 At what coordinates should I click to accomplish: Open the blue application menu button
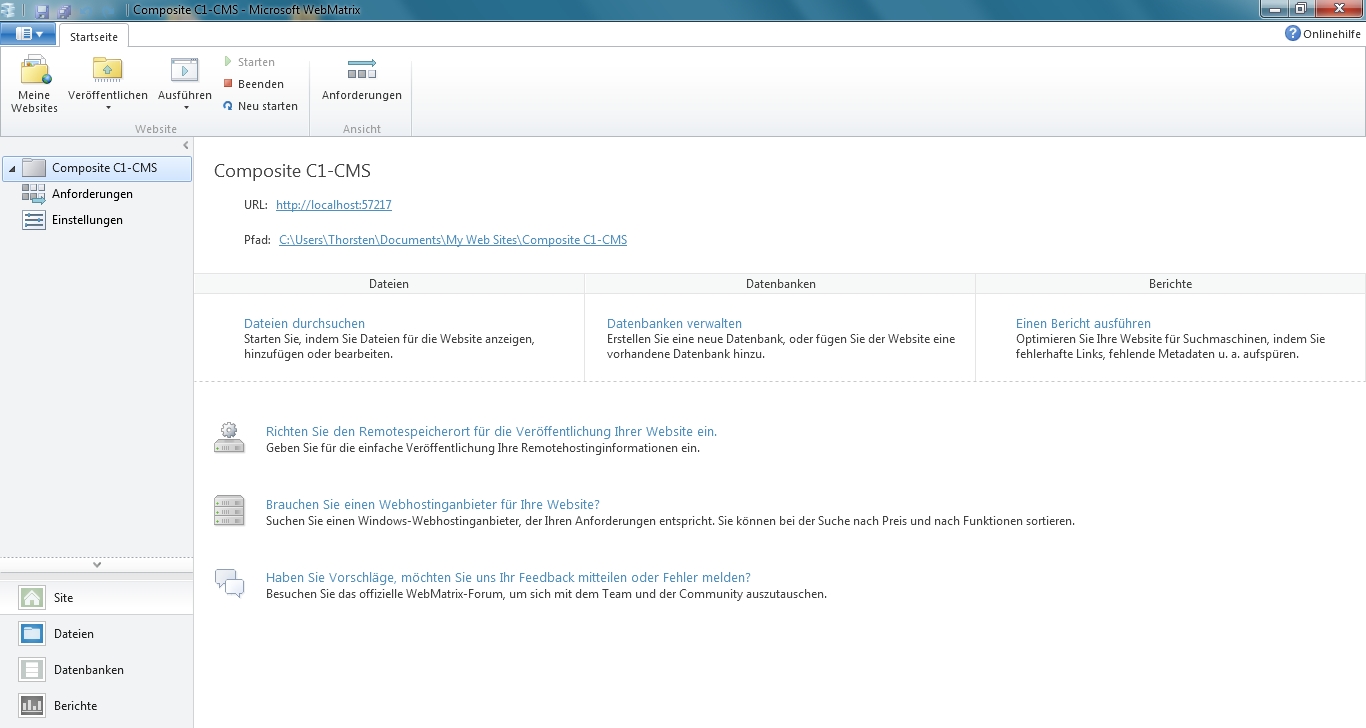28,34
